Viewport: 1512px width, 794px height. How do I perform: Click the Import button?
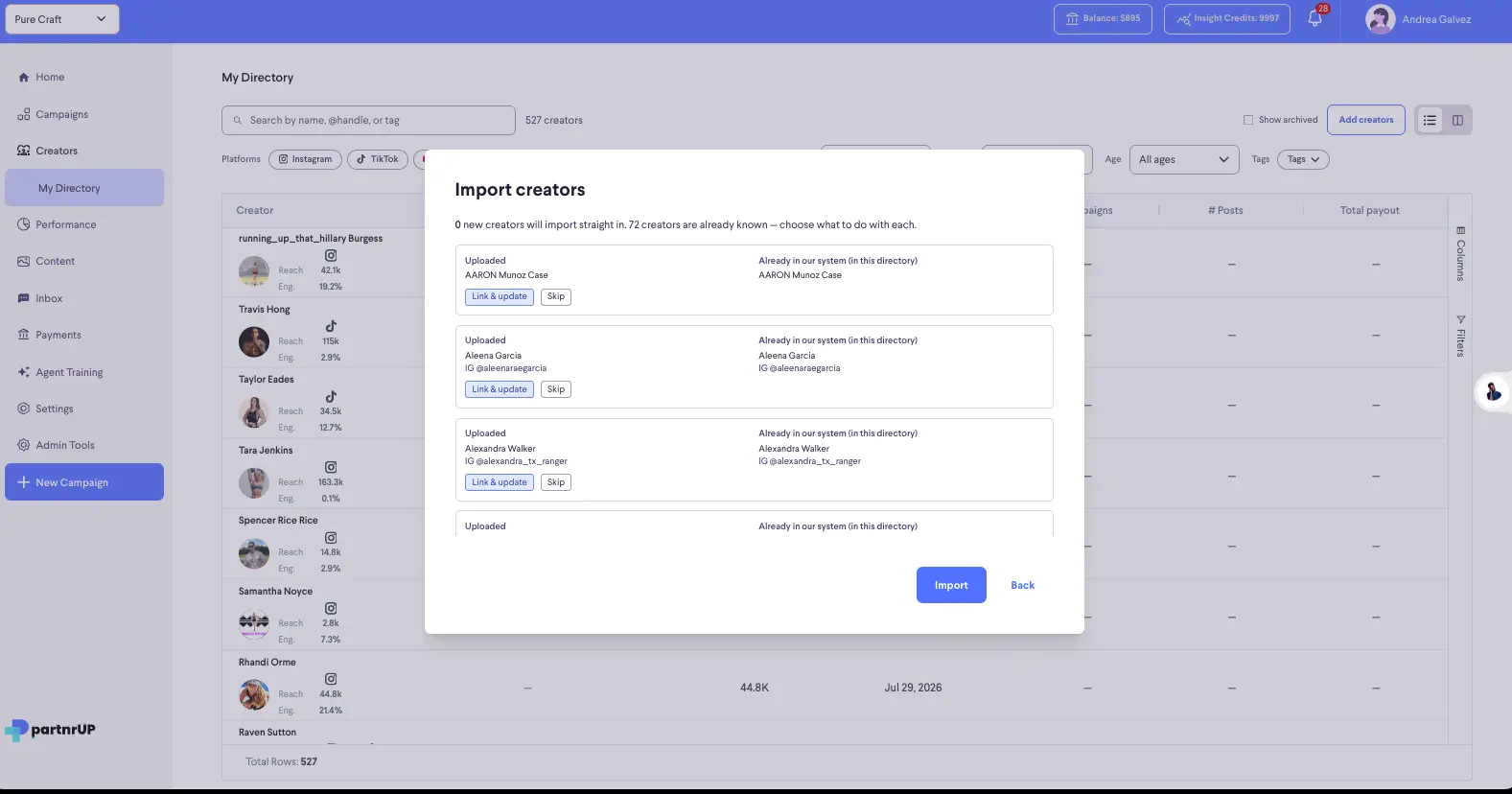[951, 585]
